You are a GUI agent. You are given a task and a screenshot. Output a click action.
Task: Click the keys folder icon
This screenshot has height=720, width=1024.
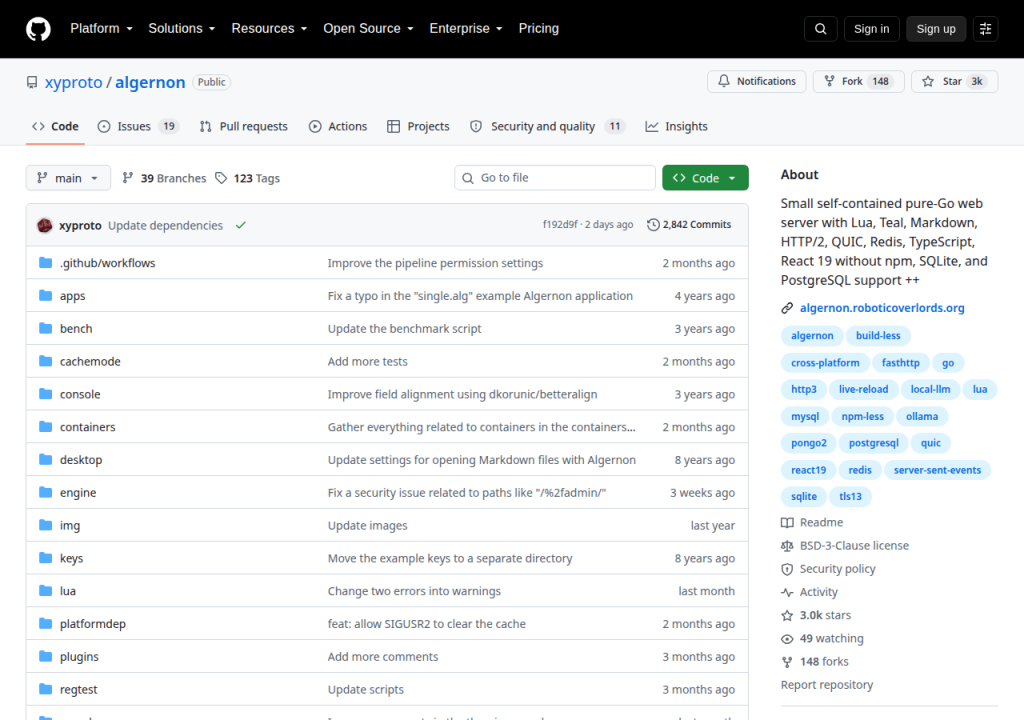coord(45,557)
